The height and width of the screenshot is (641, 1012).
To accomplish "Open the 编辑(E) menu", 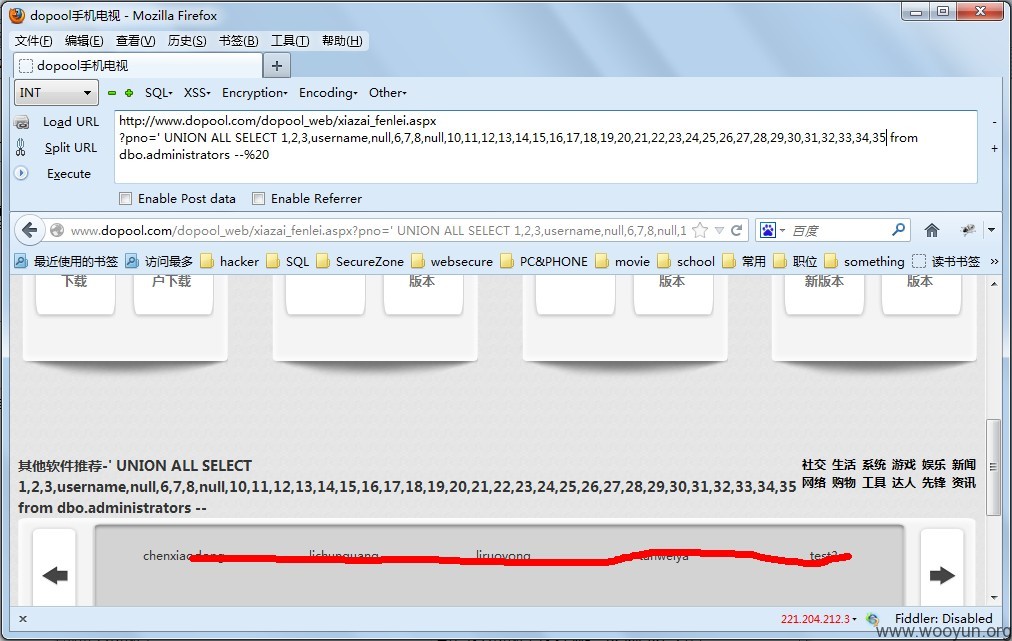I will pyautogui.click(x=84, y=41).
